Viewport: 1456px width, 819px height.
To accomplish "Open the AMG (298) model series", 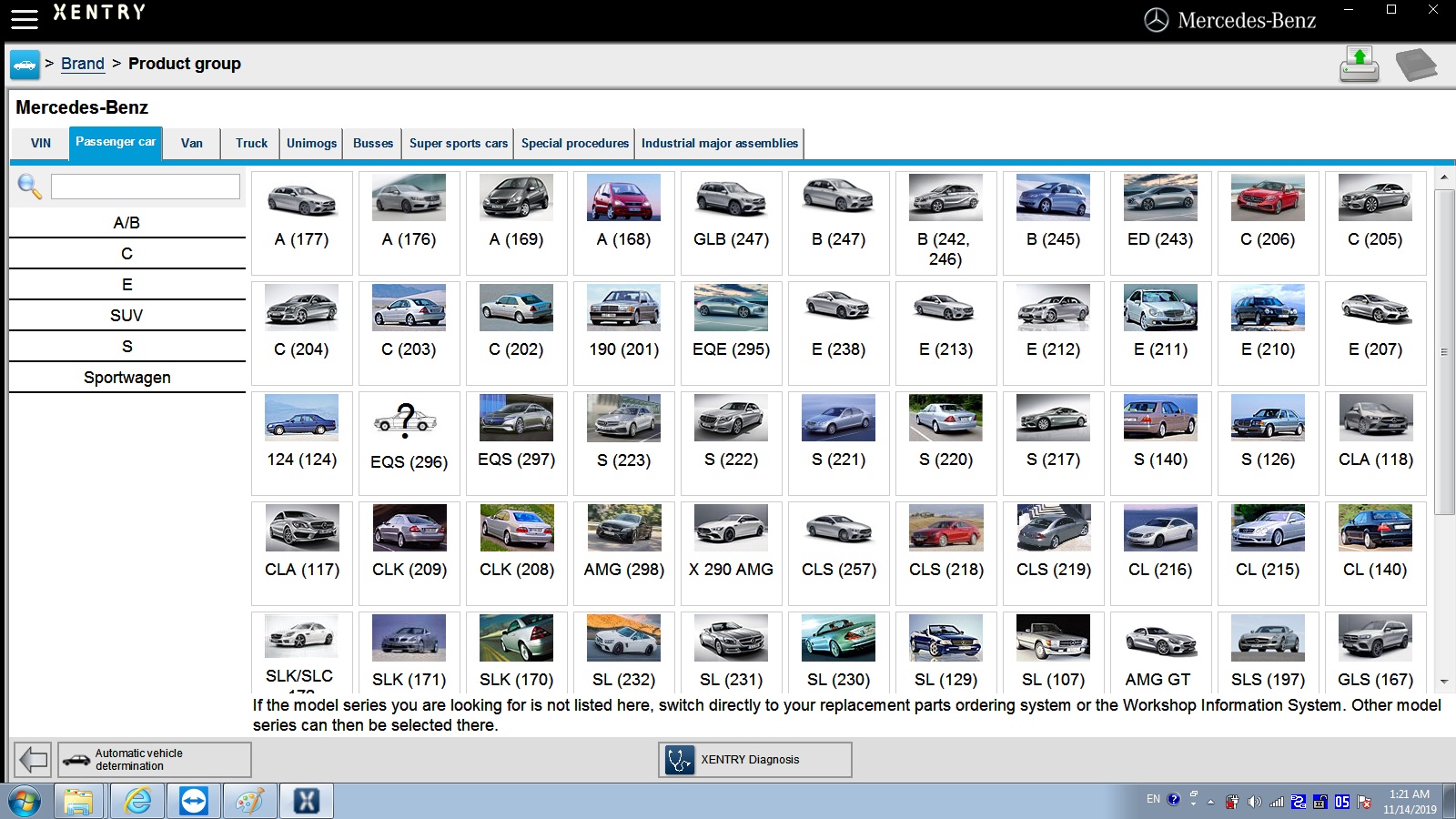I will pyautogui.click(x=624, y=553).
